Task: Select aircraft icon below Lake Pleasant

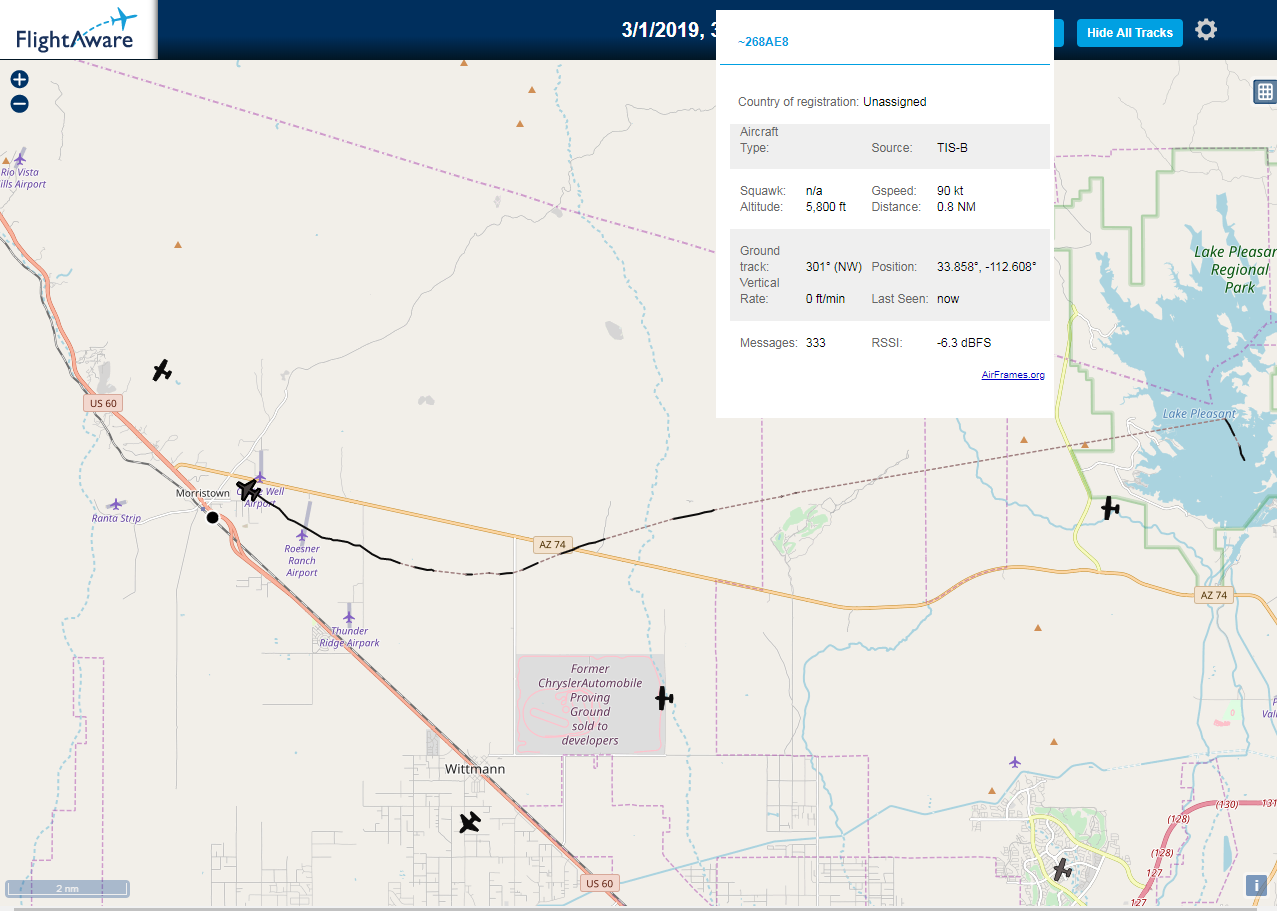Action: (x=1110, y=508)
